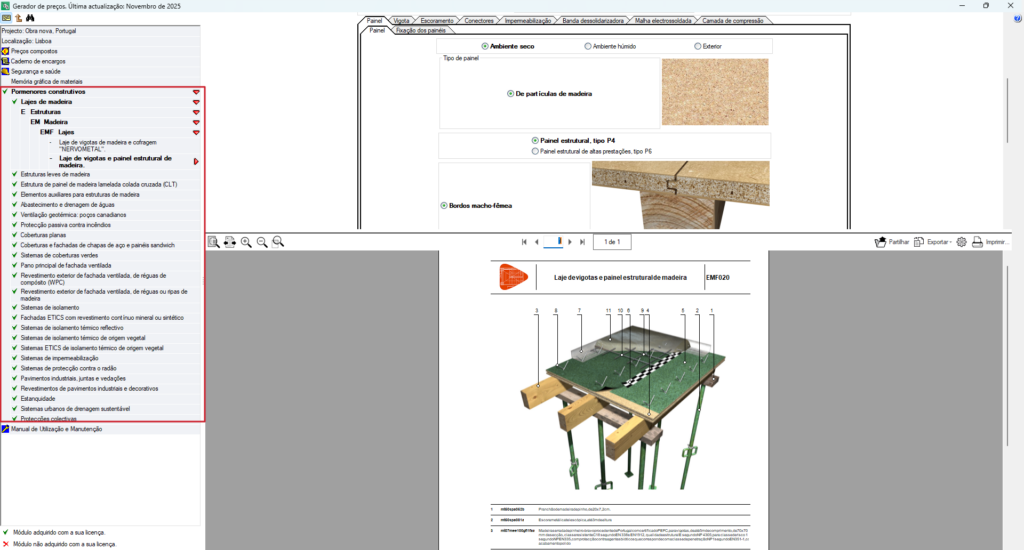Switch to the Conectores tab
The height and width of the screenshot is (550, 1024).
click(x=479, y=21)
